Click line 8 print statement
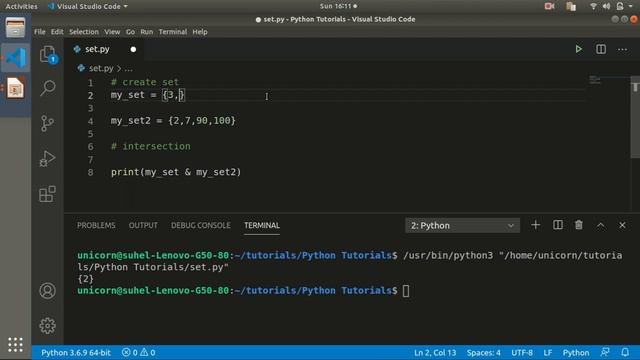This screenshot has height=360, width=640. [176, 172]
